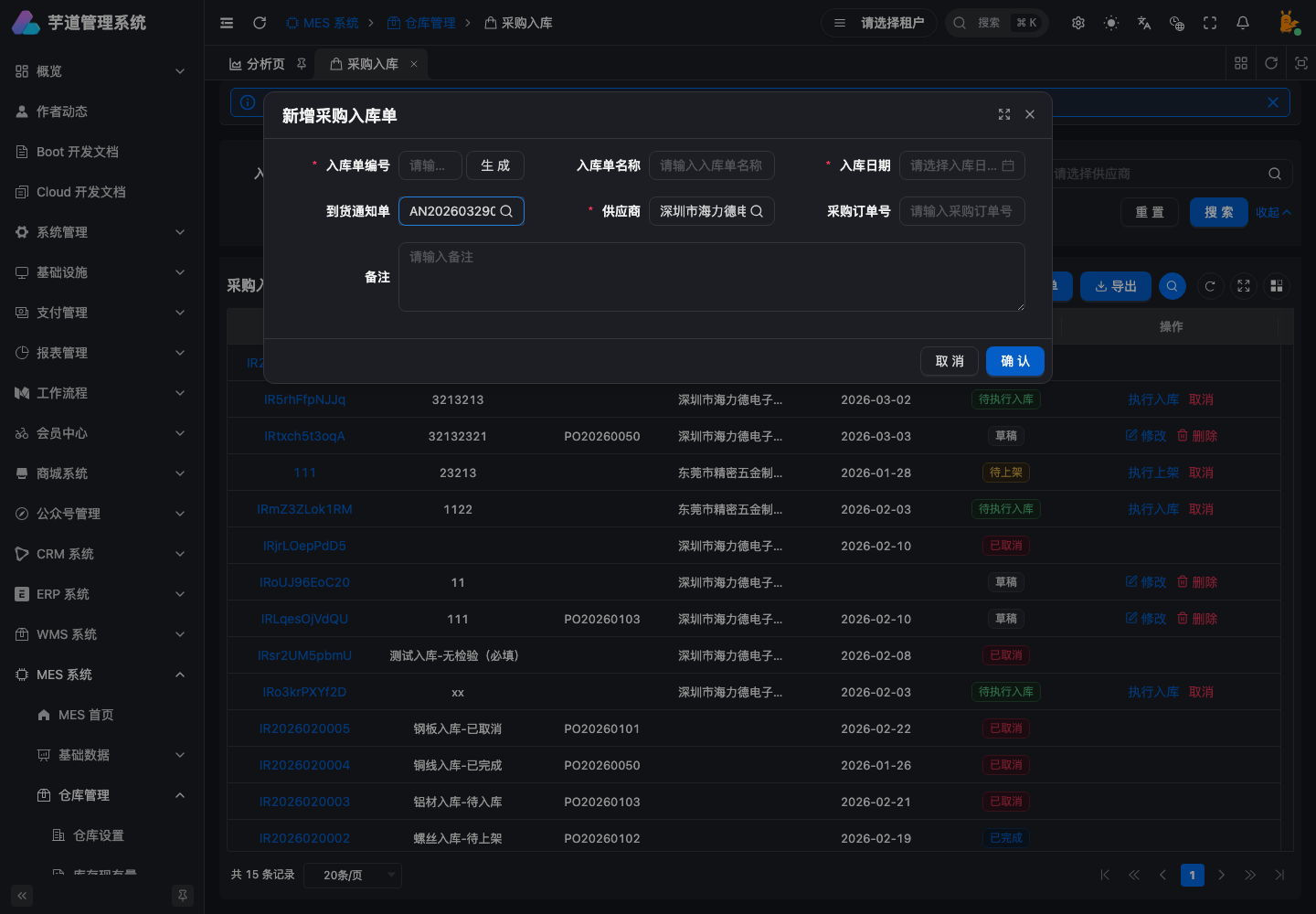
Task: Expand the 基础设施 menu
Action: pos(101,272)
